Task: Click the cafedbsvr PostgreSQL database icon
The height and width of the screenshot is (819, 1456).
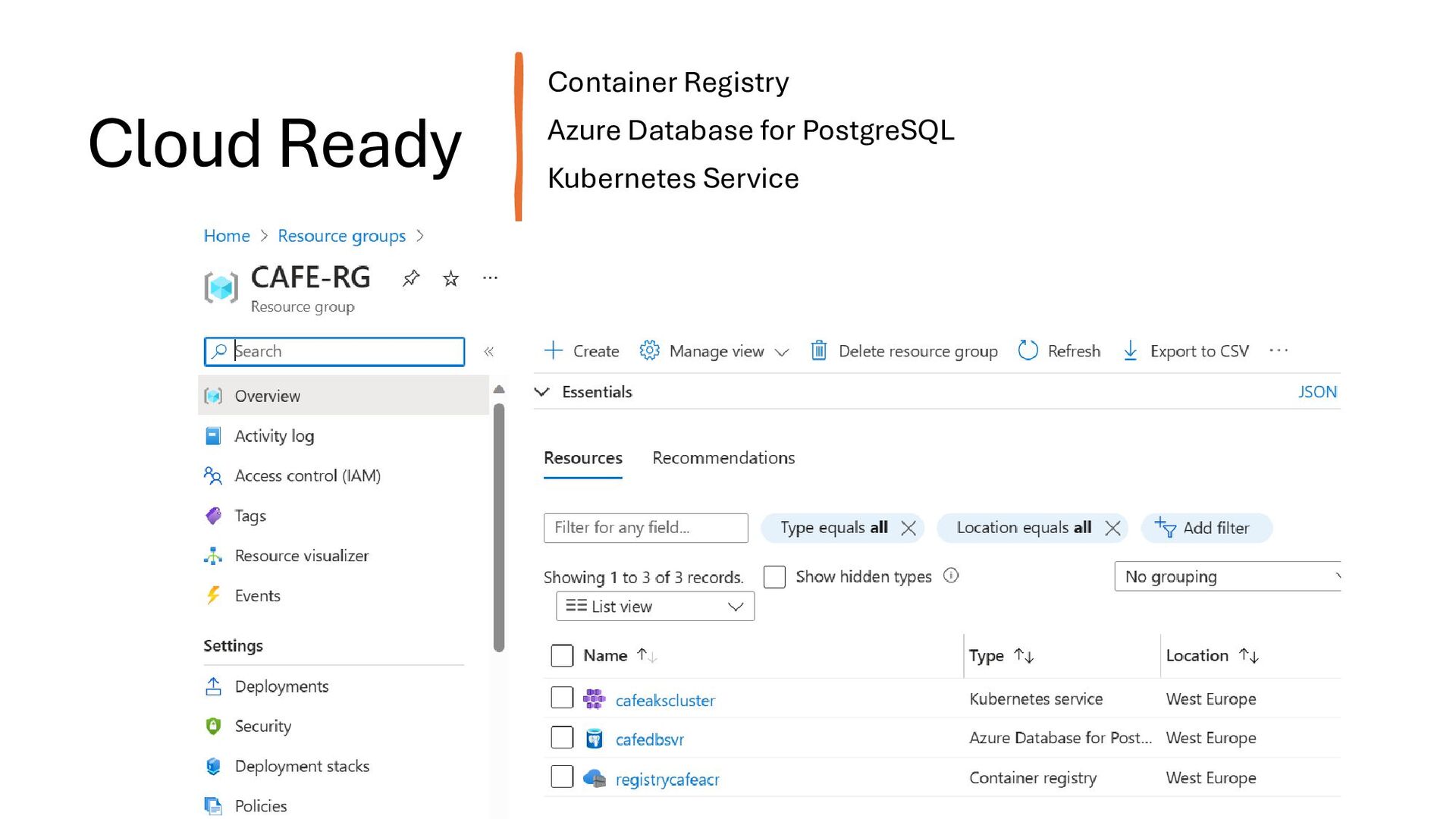Action: pos(595,739)
